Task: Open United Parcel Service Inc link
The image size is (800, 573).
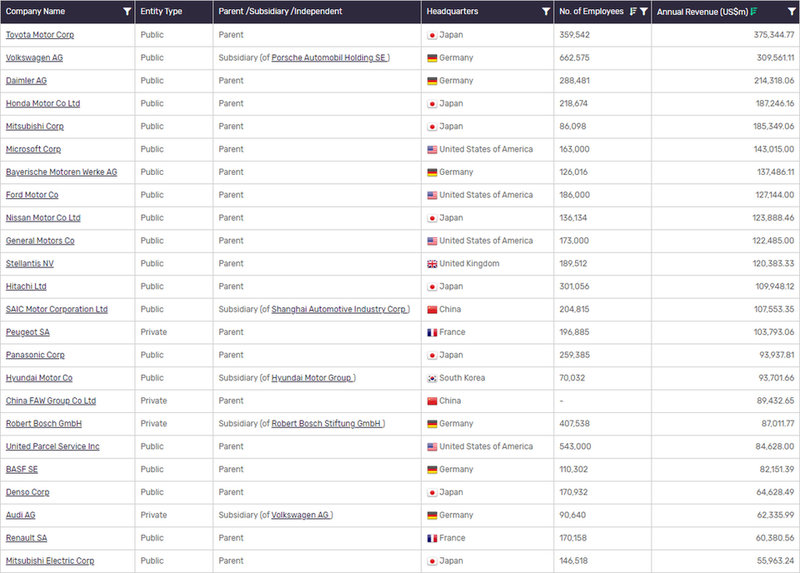Action: 53,446
